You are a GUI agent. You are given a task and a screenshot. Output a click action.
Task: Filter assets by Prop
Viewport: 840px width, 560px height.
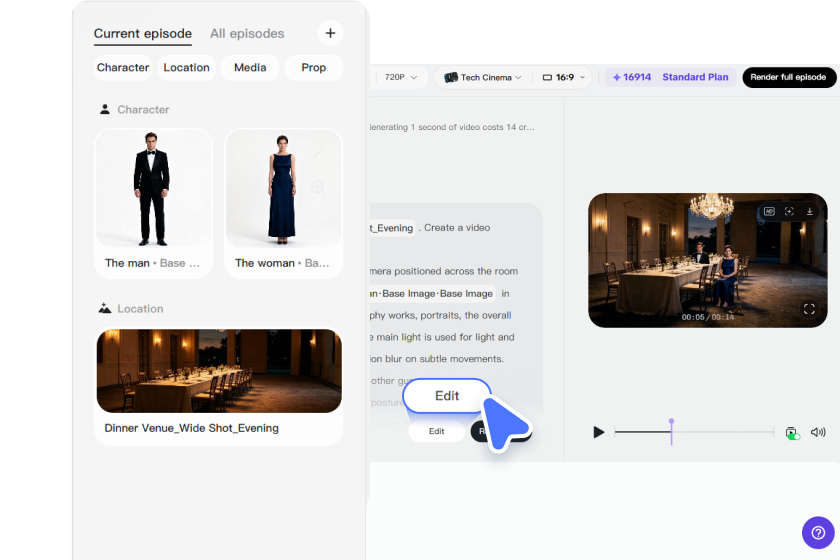coord(313,68)
